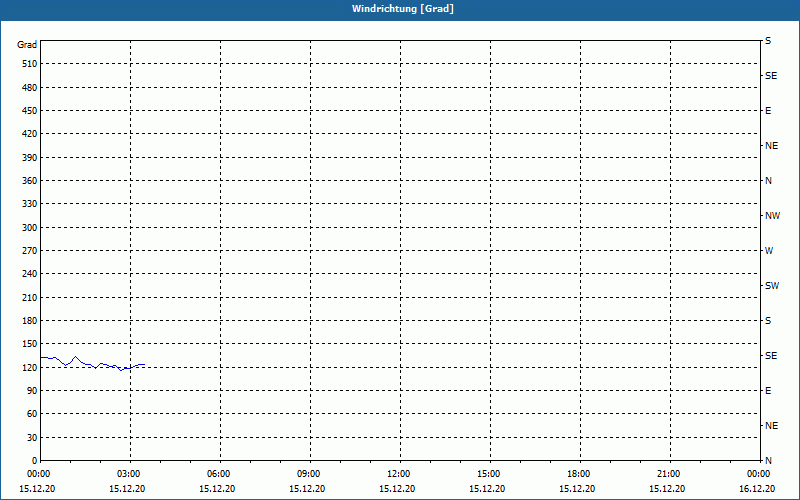Viewport: 800px width, 500px height.
Task: Click the NW compass label on the right axis
Action: pos(772,216)
